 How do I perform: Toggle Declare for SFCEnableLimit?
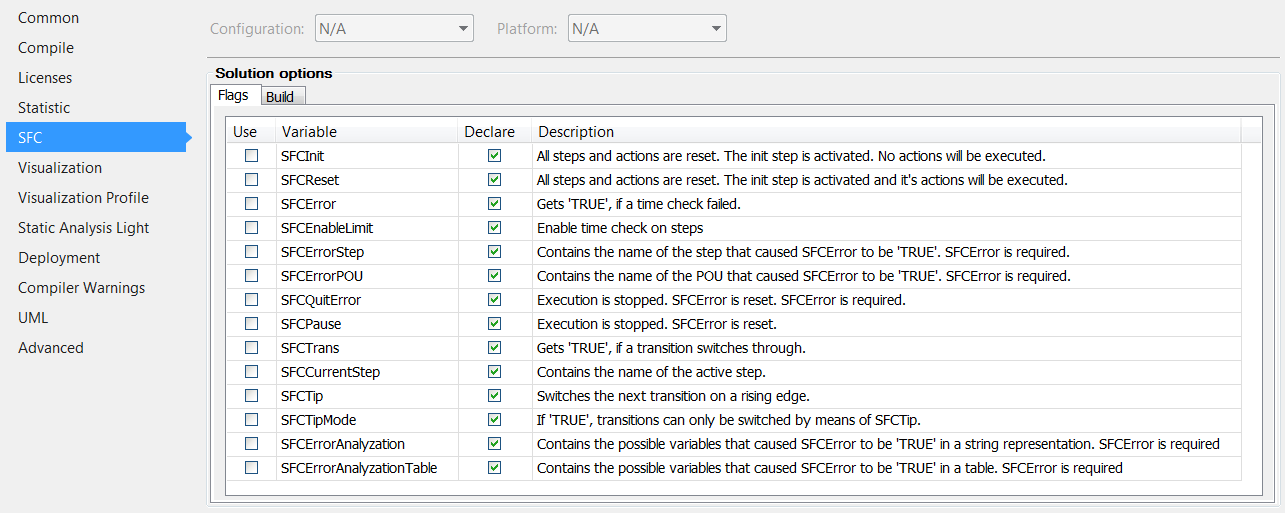click(494, 228)
